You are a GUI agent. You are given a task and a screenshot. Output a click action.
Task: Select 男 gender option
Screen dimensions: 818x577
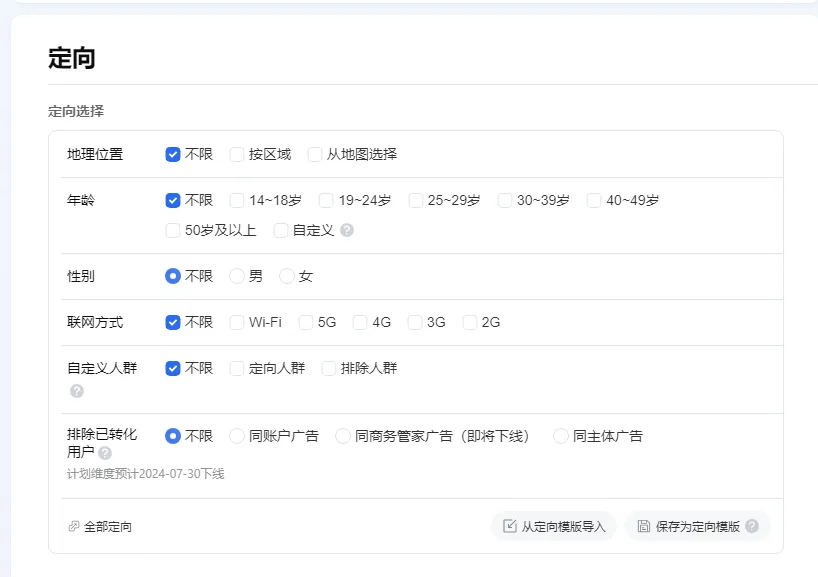point(236,276)
